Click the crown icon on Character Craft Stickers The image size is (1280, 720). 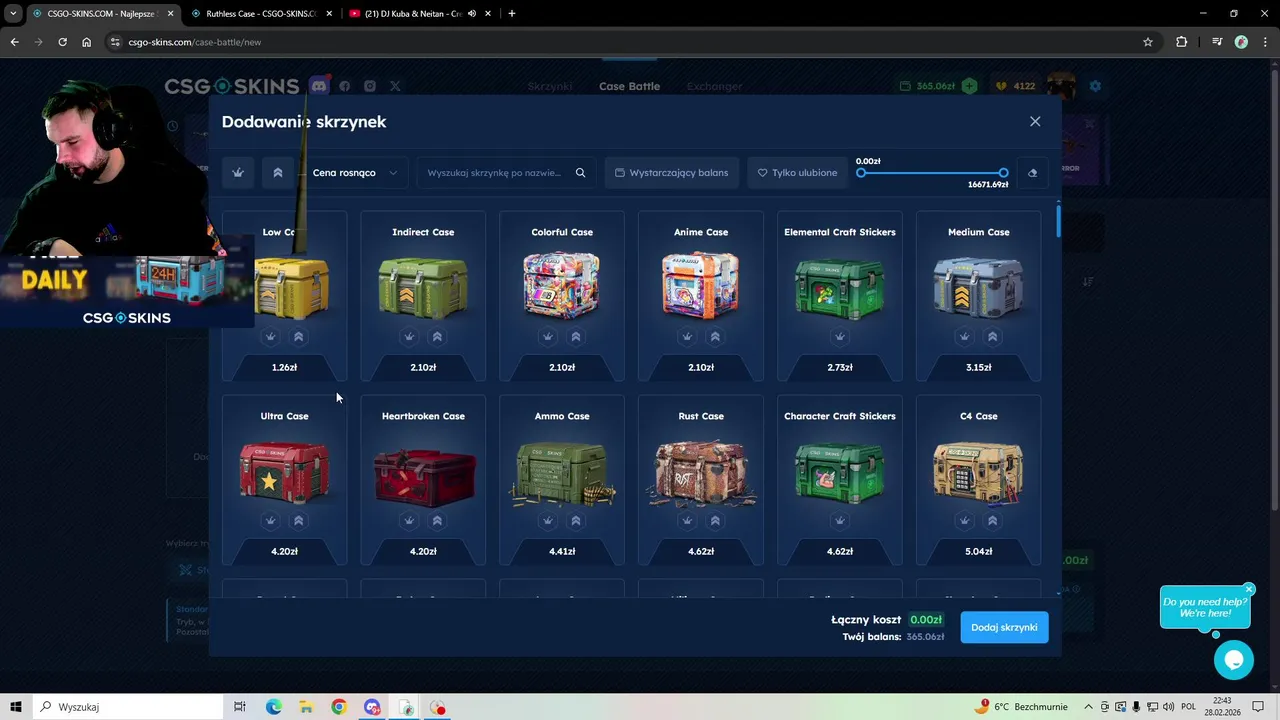840,521
